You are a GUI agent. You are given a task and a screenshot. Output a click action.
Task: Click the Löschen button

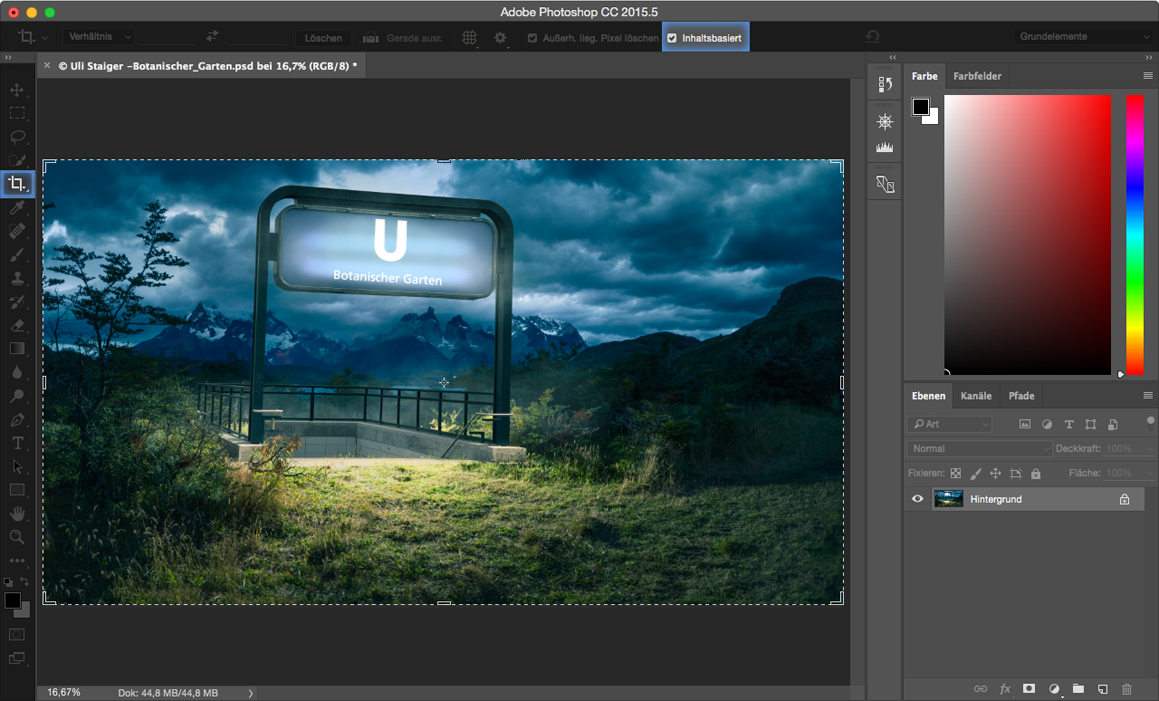[323, 37]
